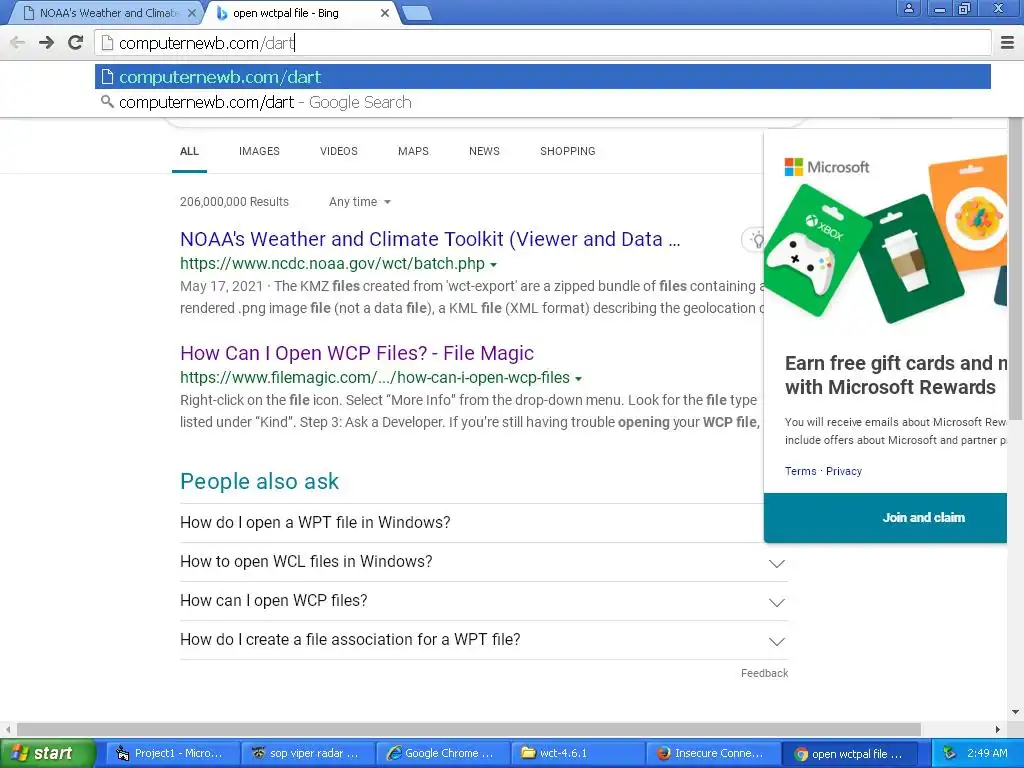The height and width of the screenshot is (768, 1024).
Task: Click the browser Forward arrow
Action: click(46, 43)
